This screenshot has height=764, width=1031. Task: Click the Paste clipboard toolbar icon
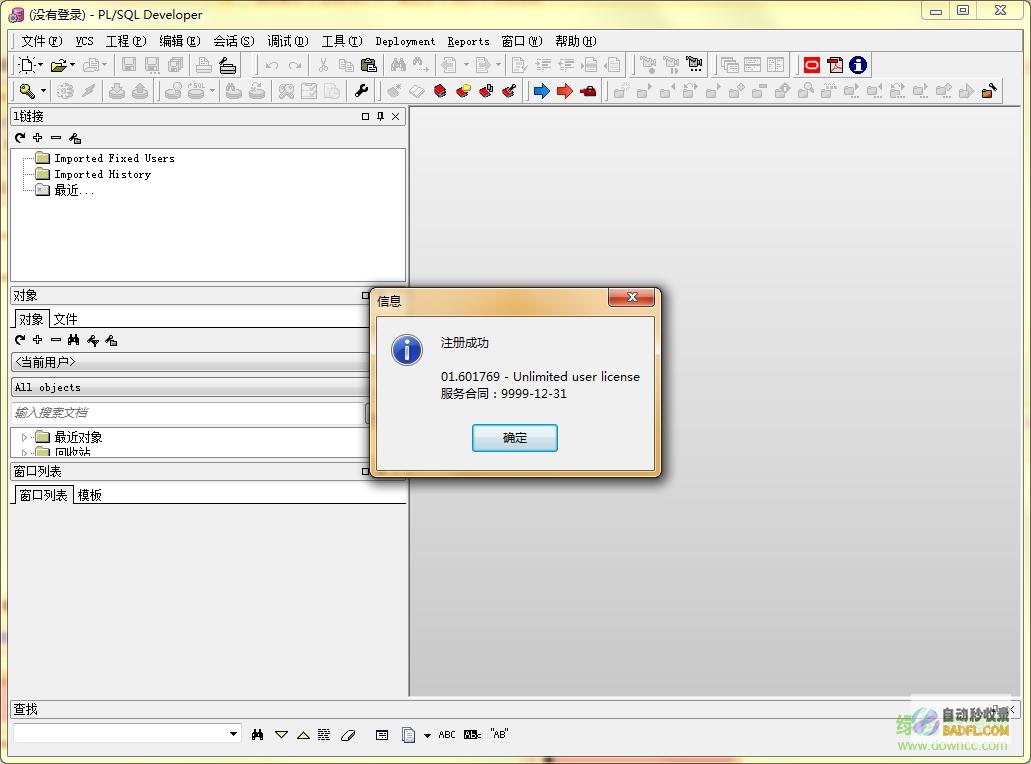coord(369,65)
